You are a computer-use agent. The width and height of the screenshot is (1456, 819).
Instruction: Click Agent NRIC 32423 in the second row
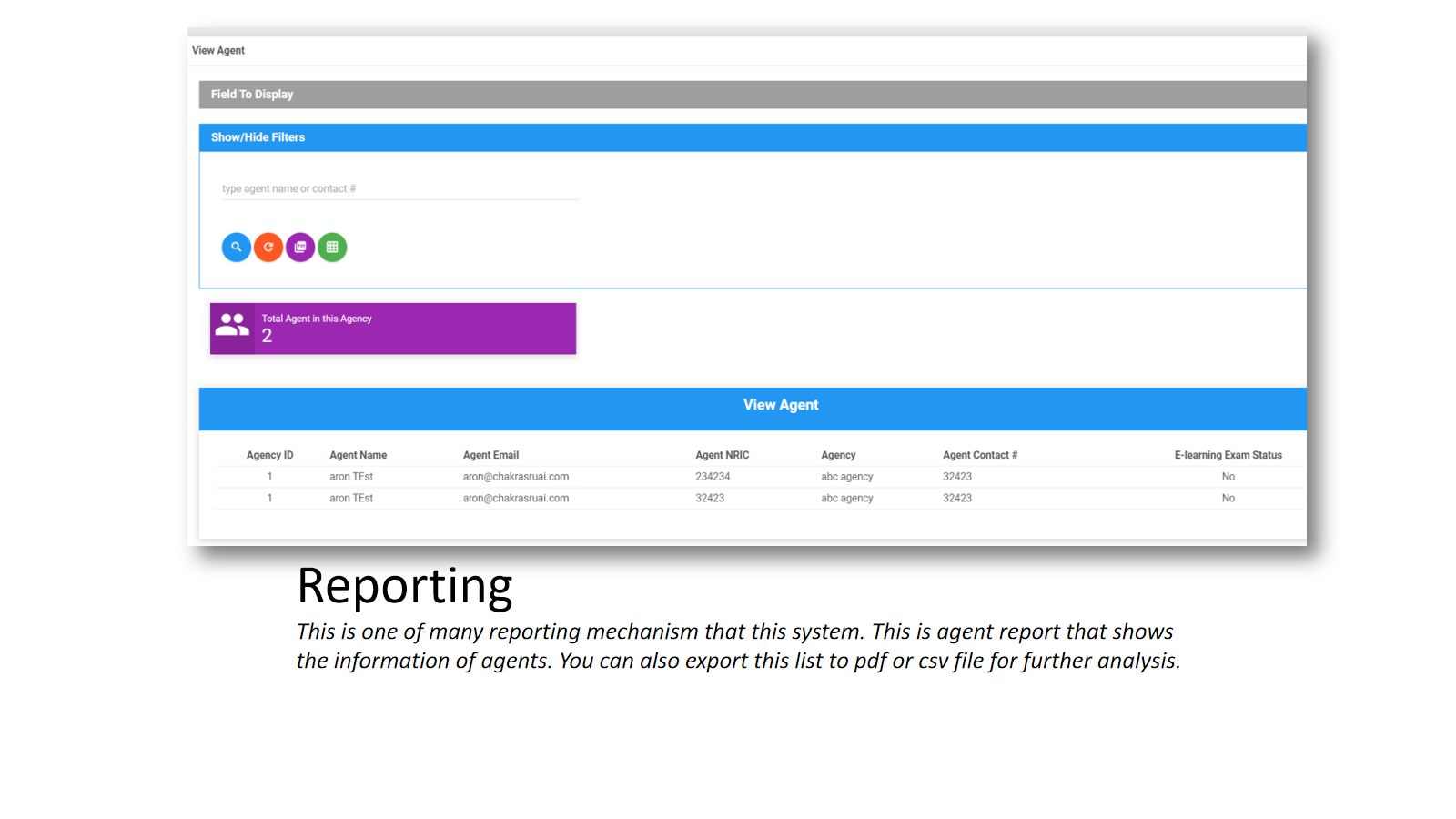tap(710, 499)
